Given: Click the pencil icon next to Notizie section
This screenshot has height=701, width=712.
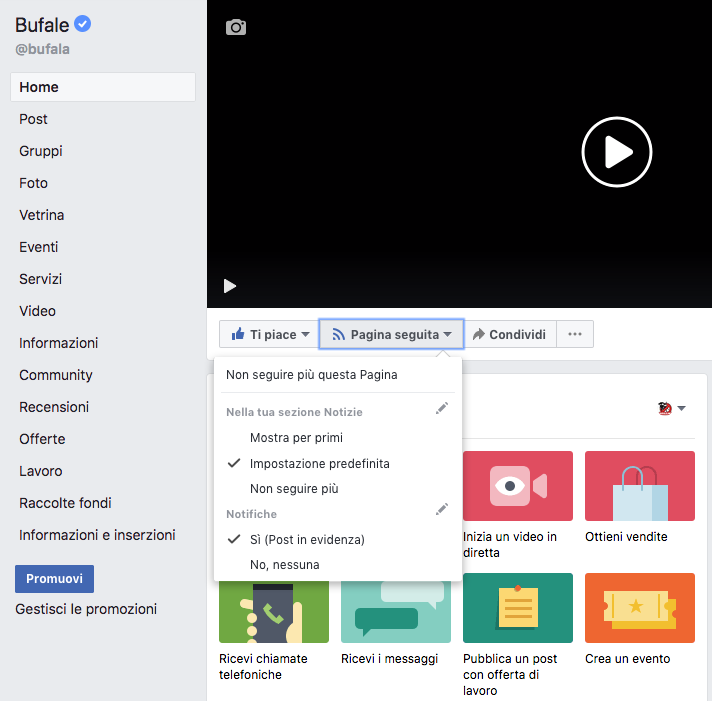Looking at the screenshot, I should 442,409.
